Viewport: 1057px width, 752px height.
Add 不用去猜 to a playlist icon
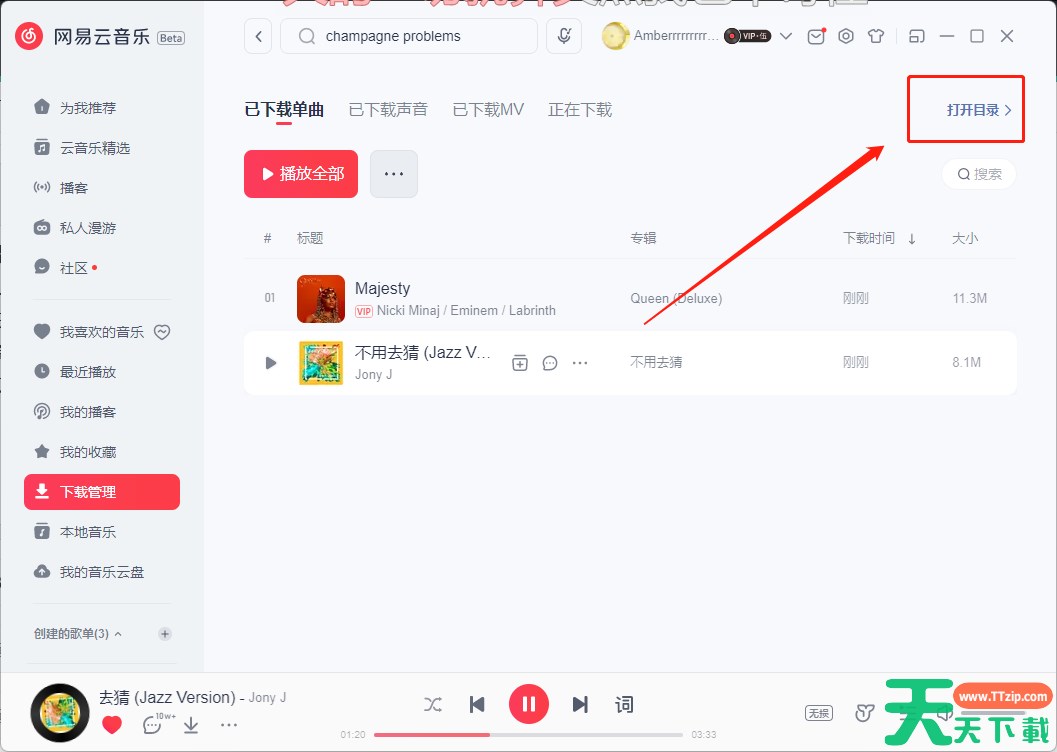[520, 363]
